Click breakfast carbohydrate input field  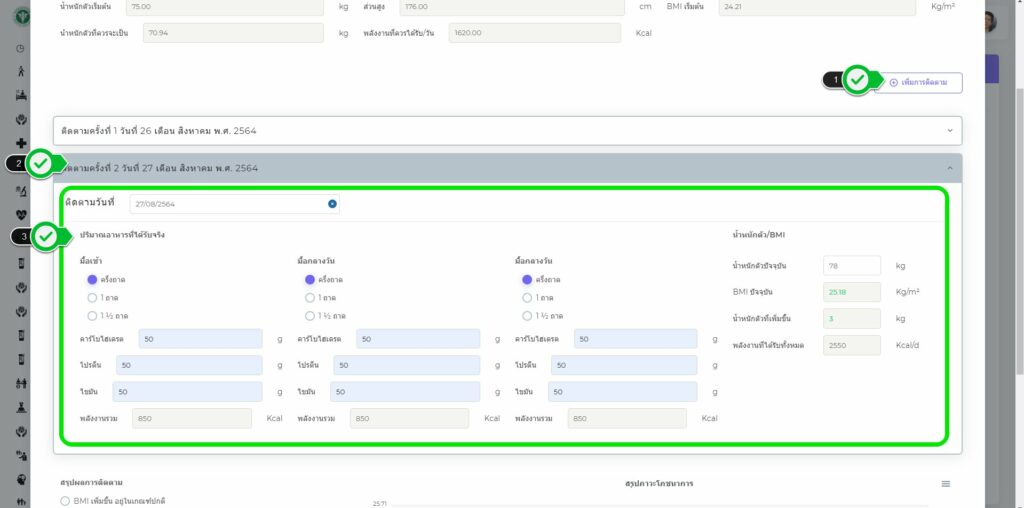point(200,339)
